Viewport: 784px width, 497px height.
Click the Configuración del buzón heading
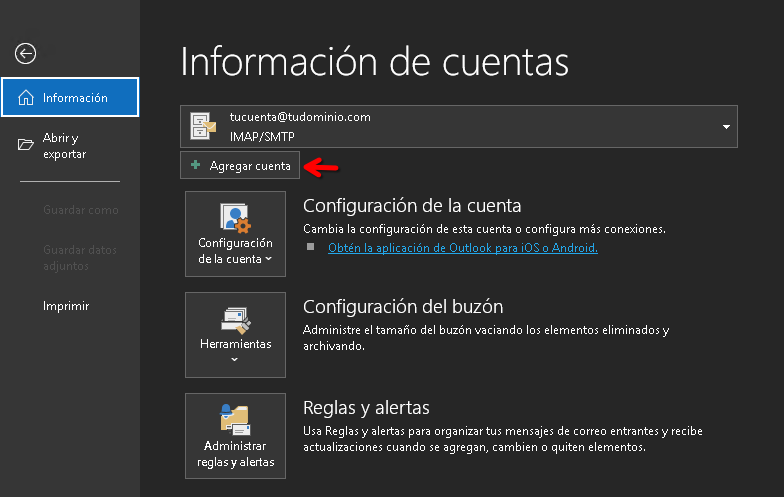click(x=402, y=307)
